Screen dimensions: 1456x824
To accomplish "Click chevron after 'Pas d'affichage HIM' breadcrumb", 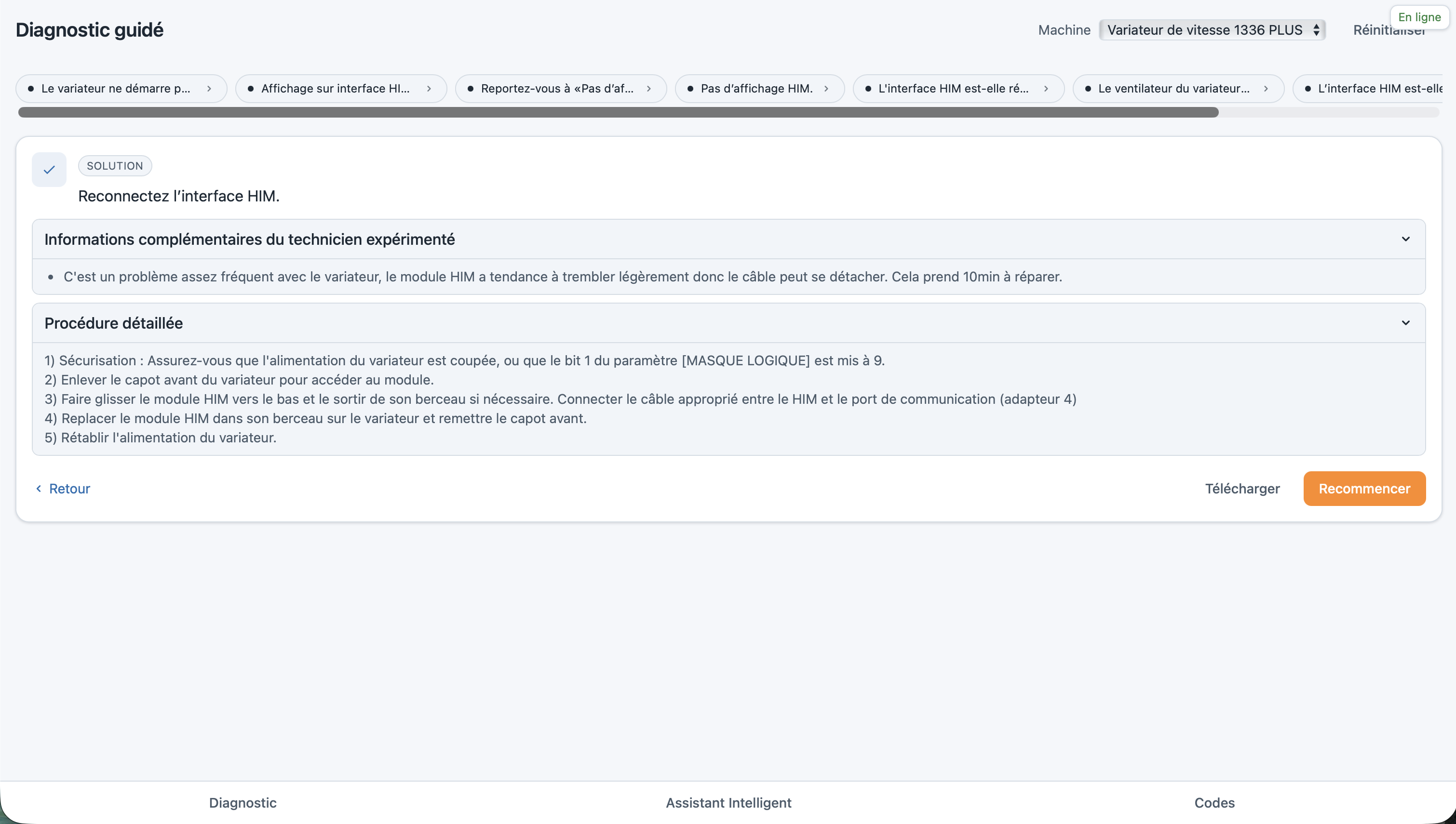I will [x=826, y=88].
